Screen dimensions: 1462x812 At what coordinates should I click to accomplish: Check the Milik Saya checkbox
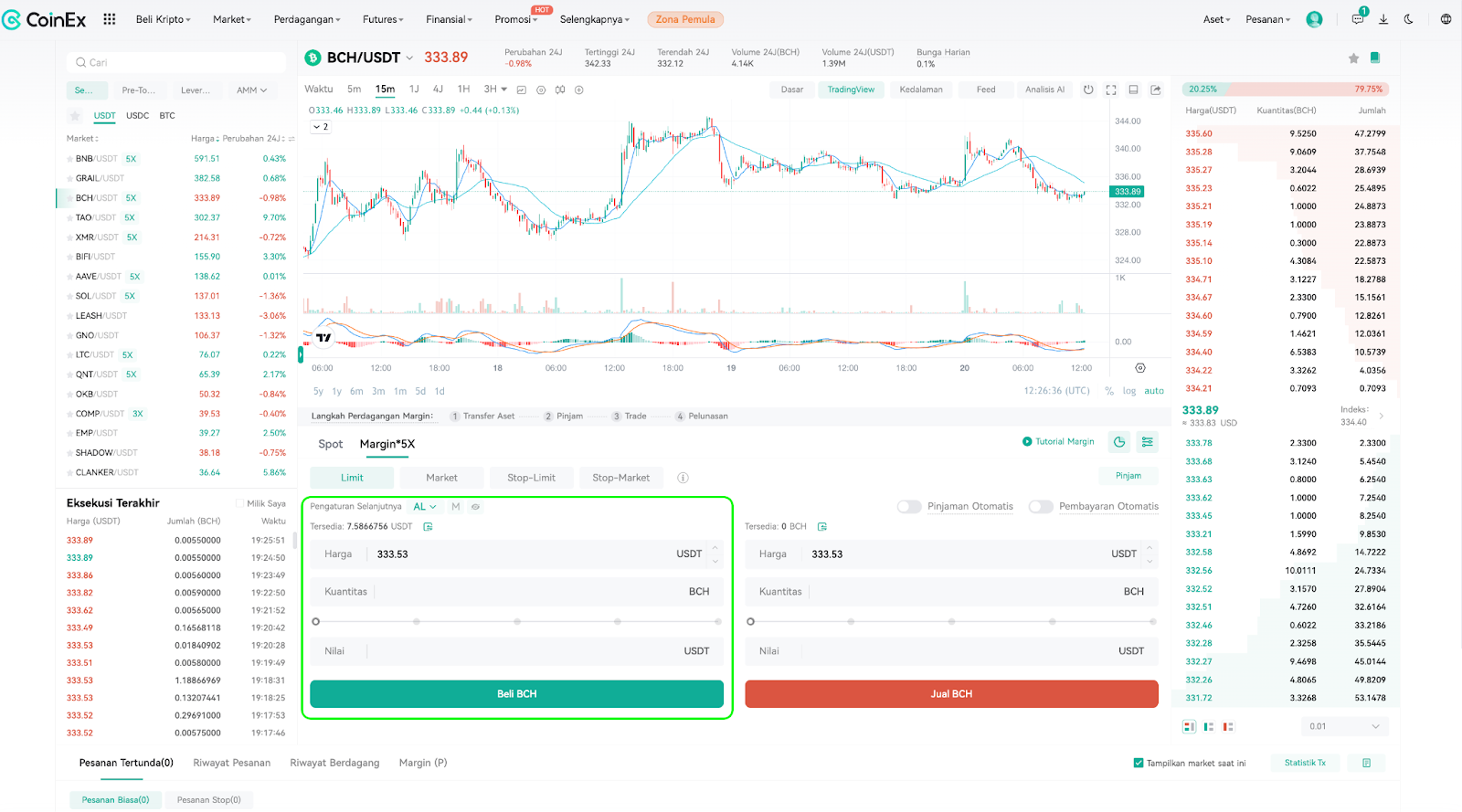click(x=239, y=503)
